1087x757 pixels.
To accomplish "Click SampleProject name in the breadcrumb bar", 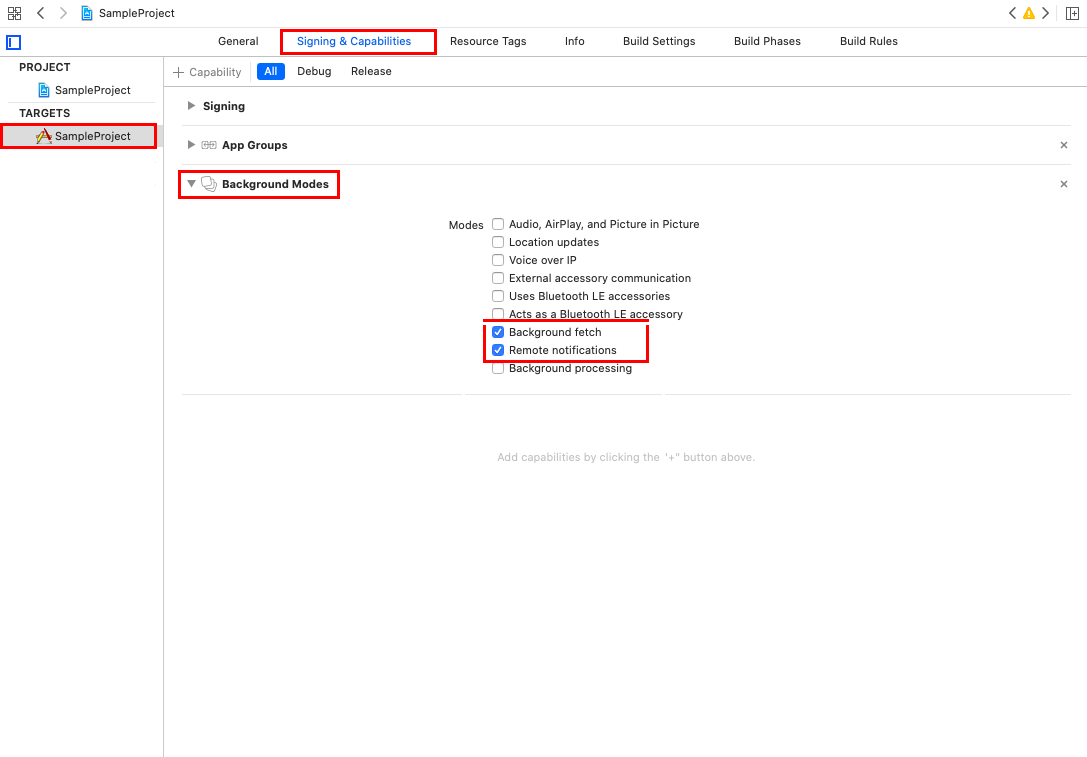I will [x=137, y=13].
